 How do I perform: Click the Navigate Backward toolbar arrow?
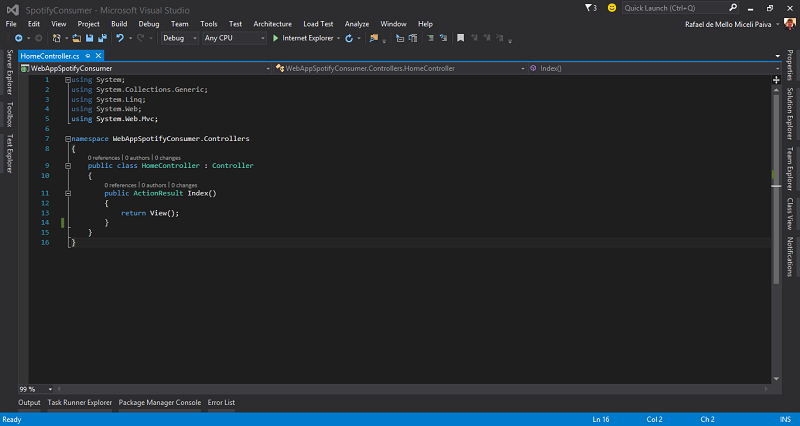pos(18,38)
